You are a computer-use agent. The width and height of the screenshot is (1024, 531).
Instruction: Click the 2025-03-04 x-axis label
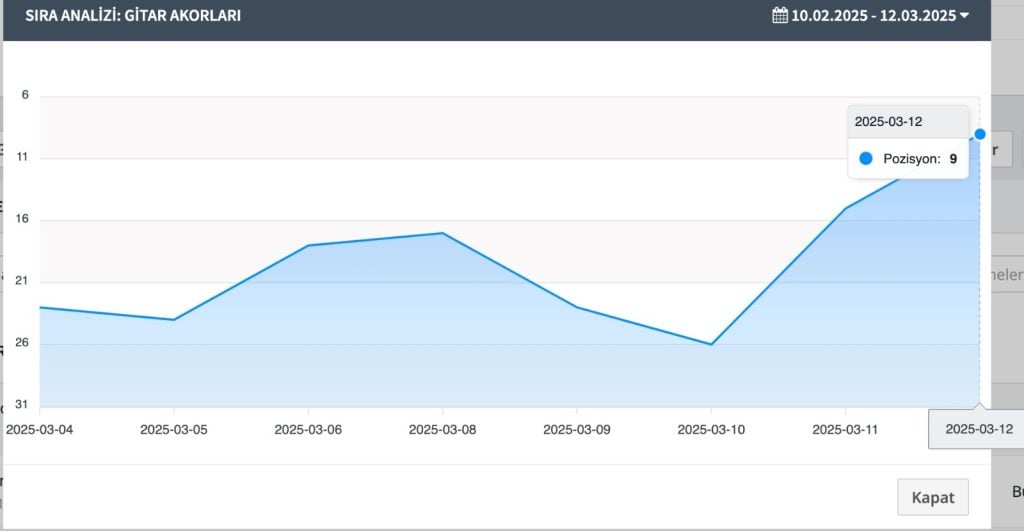click(x=40, y=429)
